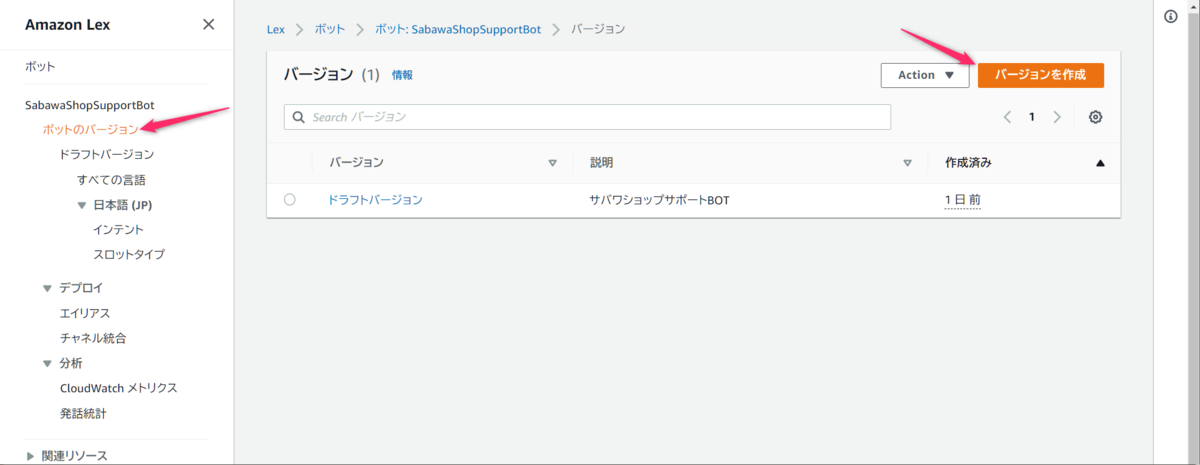Close the Amazon Lex sidebar panel
This screenshot has height=465, width=1200.
coord(208,24)
